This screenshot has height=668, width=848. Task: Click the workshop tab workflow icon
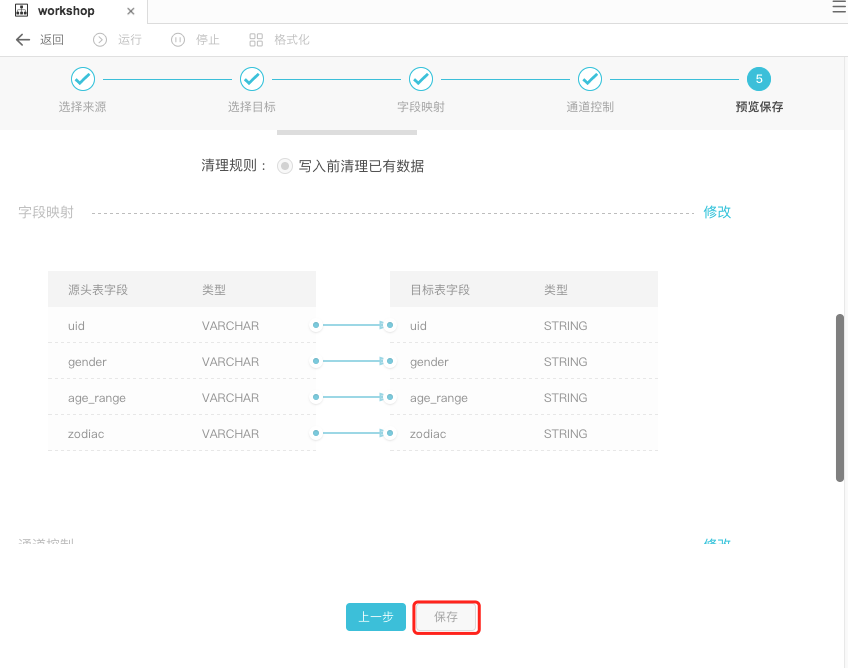(x=21, y=10)
